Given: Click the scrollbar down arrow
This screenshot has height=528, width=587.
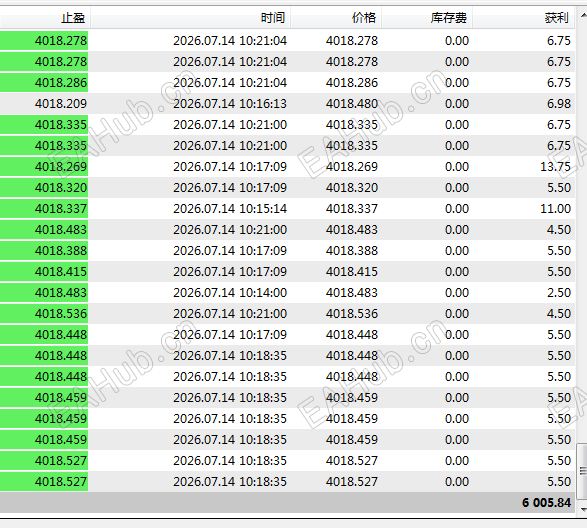Looking at the screenshot, I should (583, 509).
